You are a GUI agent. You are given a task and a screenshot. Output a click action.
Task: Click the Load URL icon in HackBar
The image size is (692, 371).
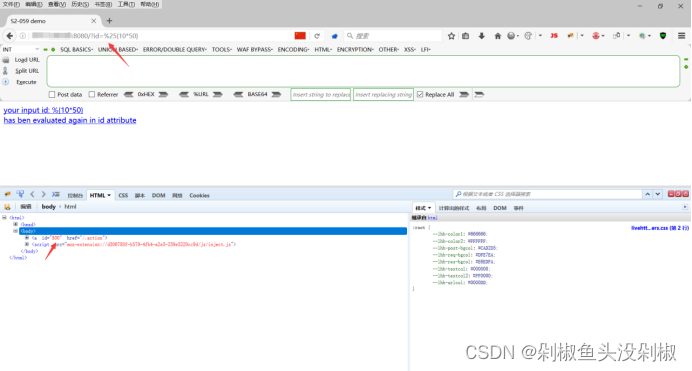pyautogui.click(x=6, y=60)
